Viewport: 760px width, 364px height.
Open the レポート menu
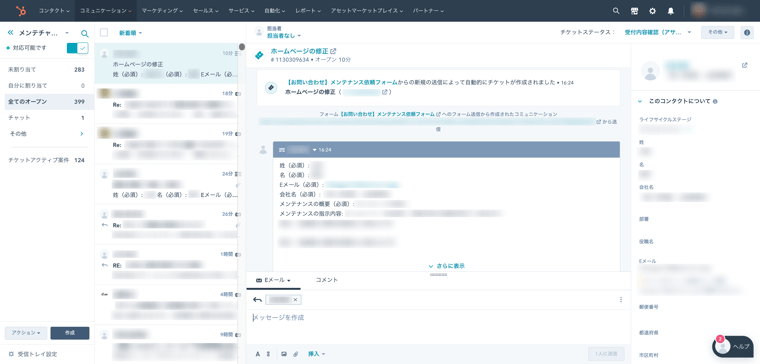(308, 11)
